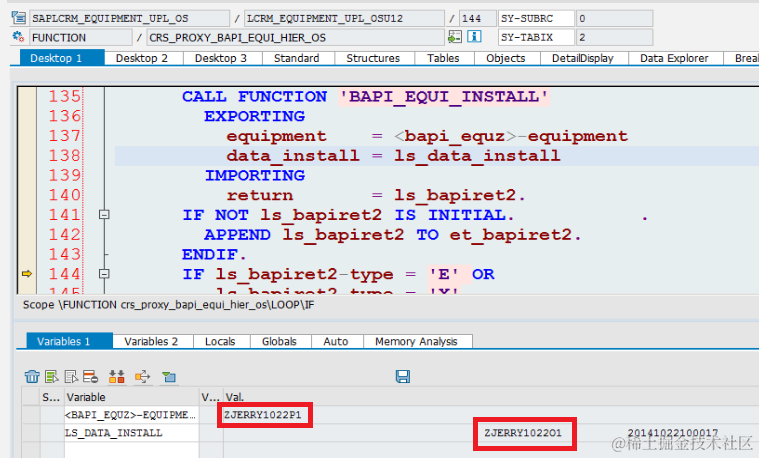Image resolution: width=759 pixels, height=458 pixels.
Task: Switch to the Data Explorer tab
Action: click(x=675, y=58)
